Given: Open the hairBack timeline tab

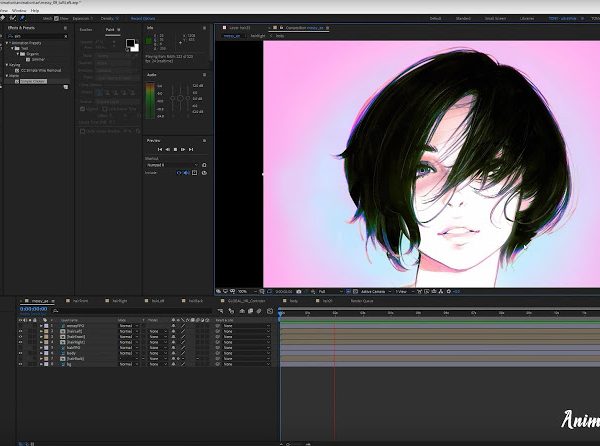Looking at the screenshot, I should tap(196, 301).
